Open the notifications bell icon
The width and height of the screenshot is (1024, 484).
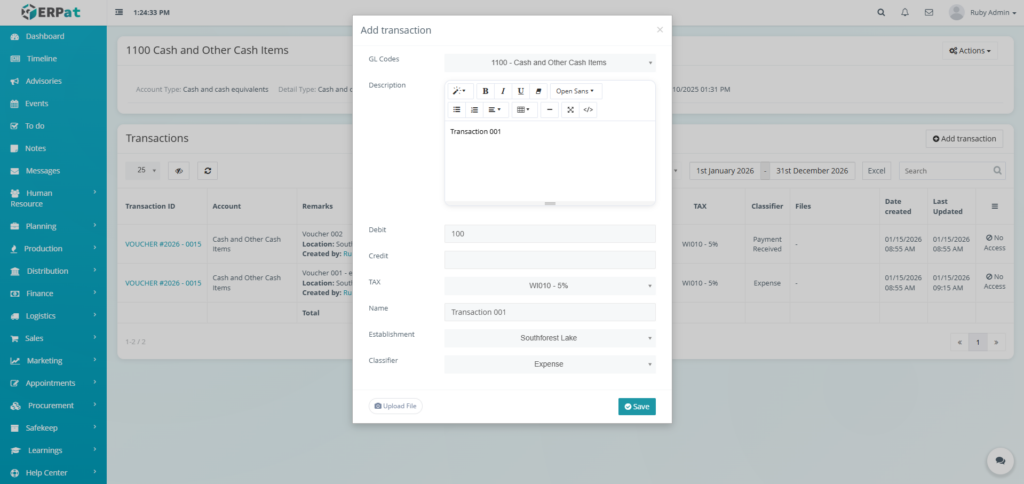point(904,12)
